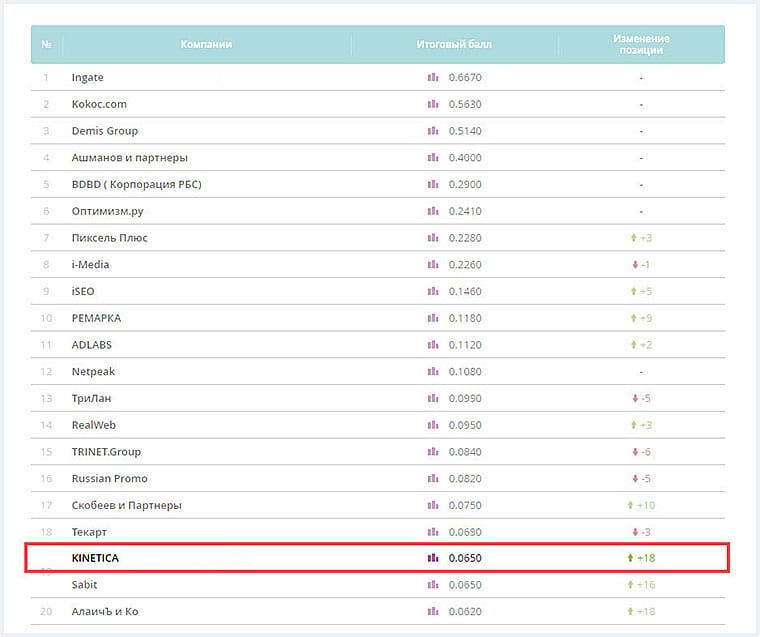
Task: Open BDBD ( Корпорация РБС) company name
Action: pos(136,184)
